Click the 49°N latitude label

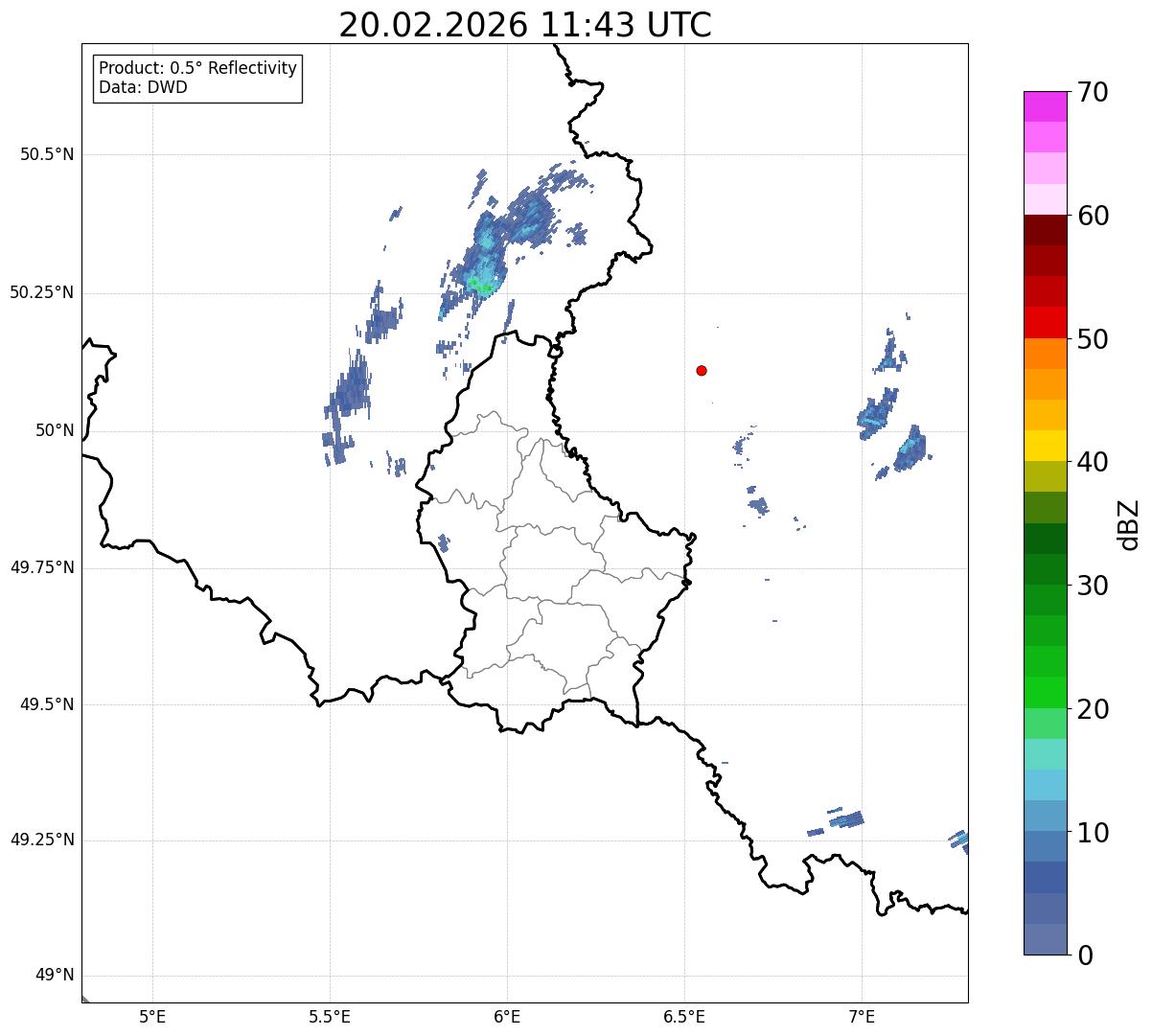coord(55,975)
